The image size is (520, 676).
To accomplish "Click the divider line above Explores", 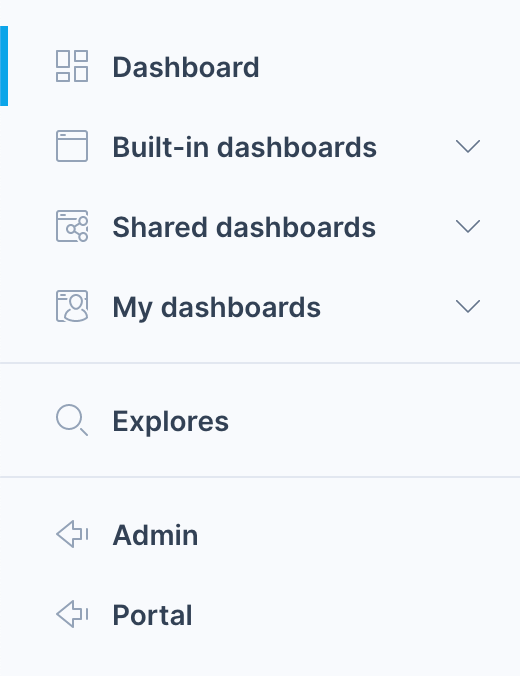I will [x=260, y=363].
